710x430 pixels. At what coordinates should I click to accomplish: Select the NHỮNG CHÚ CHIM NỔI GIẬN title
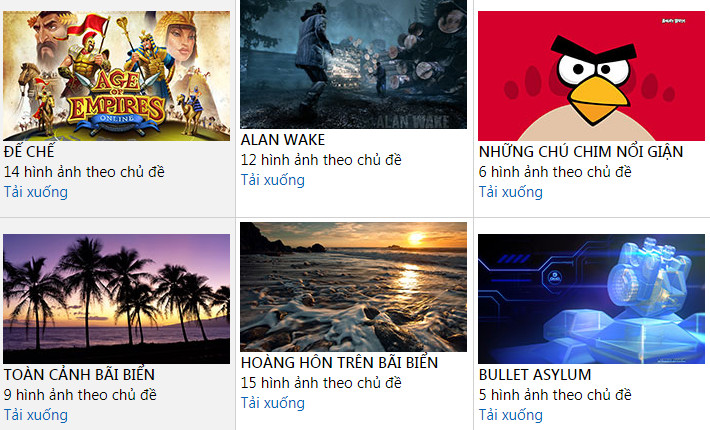(581, 151)
